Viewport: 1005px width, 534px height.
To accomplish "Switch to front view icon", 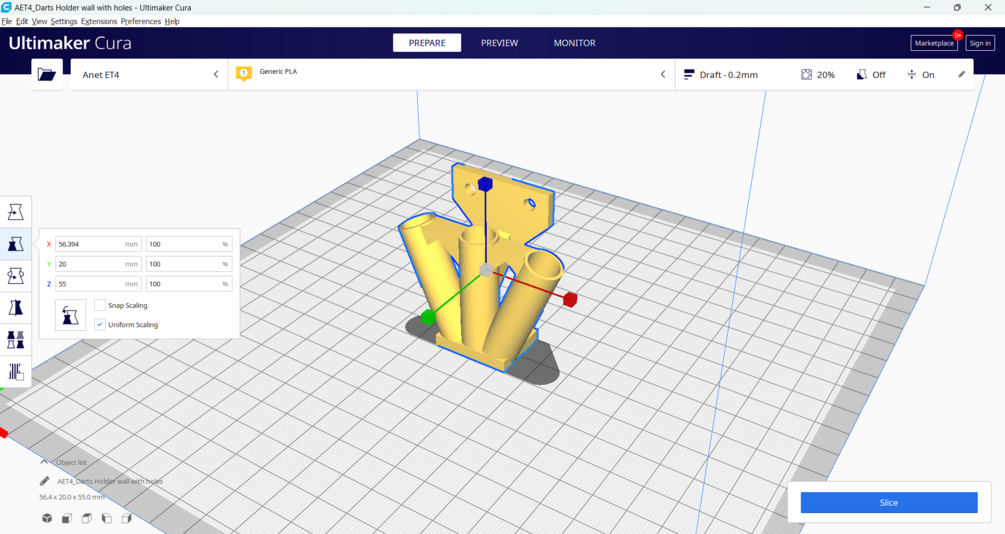I will coord(67,518).
